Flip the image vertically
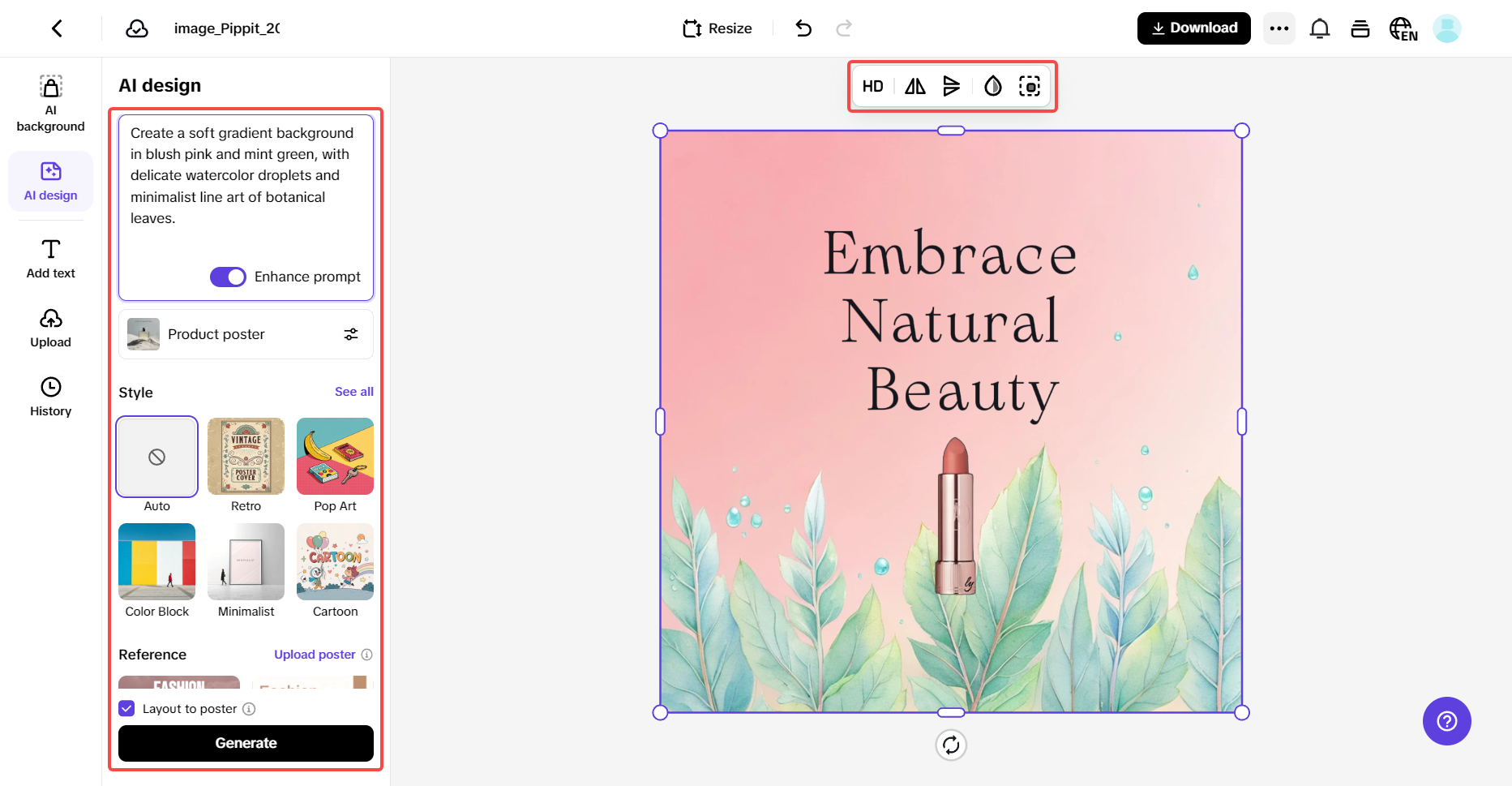The height and width of the screenshot is (786, 1512). point(952,86)
